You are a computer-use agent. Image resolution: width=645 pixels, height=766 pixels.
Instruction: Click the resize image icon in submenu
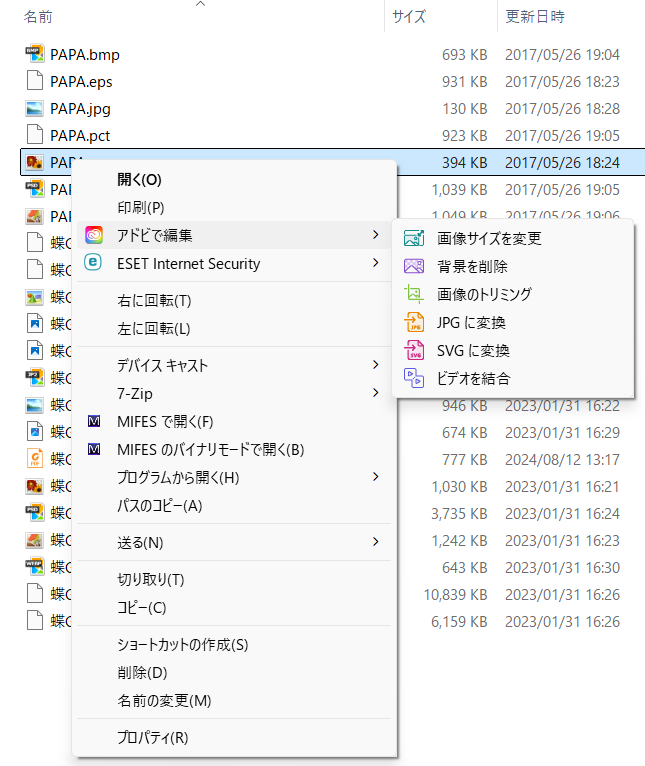[x=414, y=238]
